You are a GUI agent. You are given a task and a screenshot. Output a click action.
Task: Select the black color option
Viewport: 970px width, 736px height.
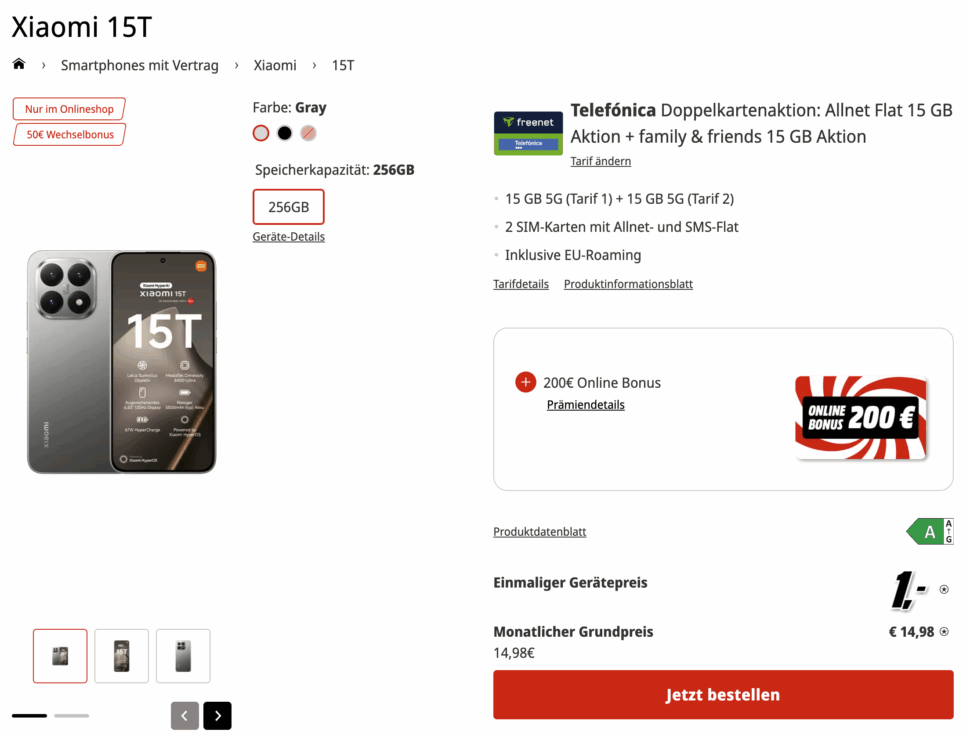tap(284, 132)
